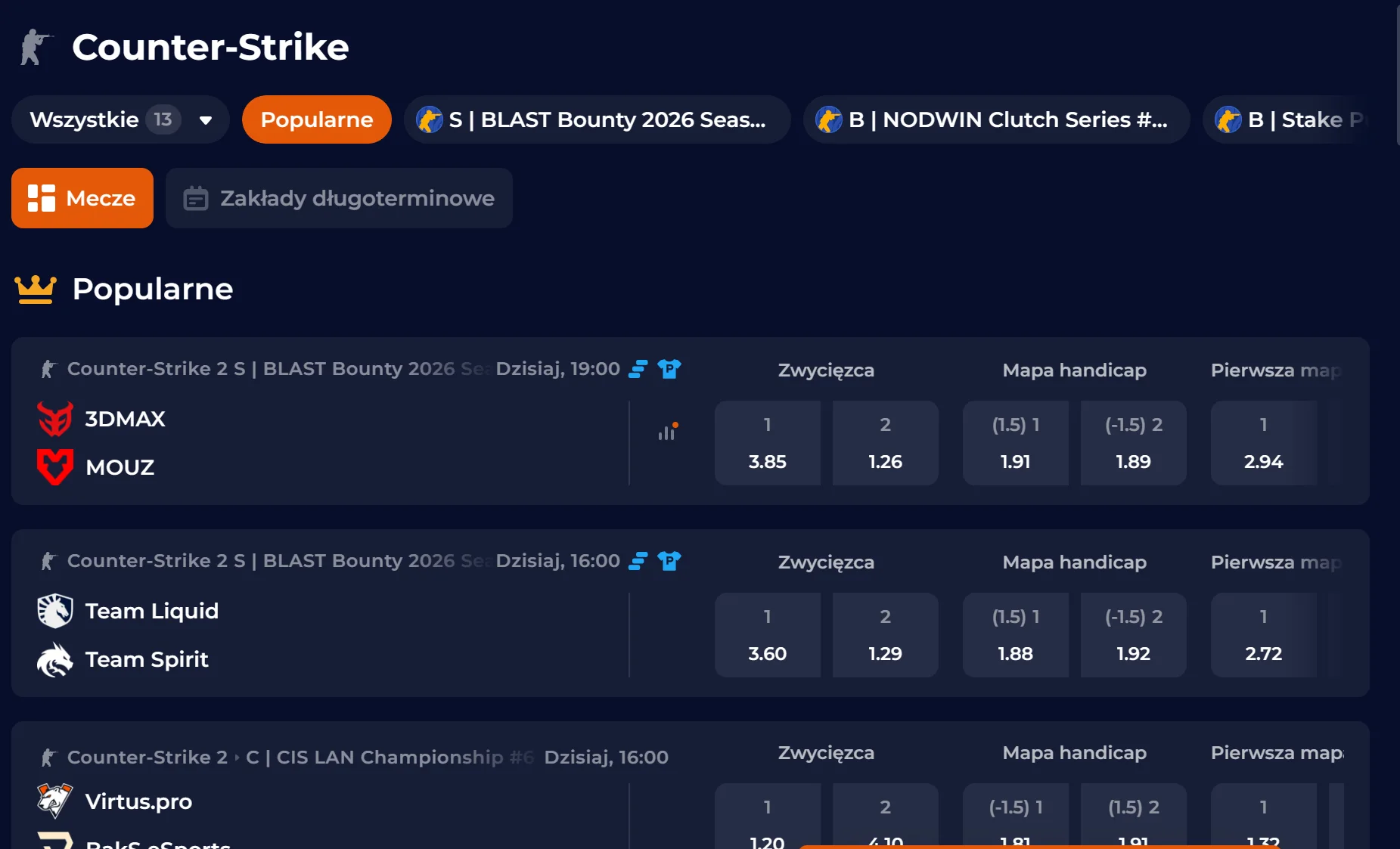Click the stream icon for 3DMAX vs MOUZ match
Image resolution: width=1400 pixels, height=849 pixels.
pos(638,369)
